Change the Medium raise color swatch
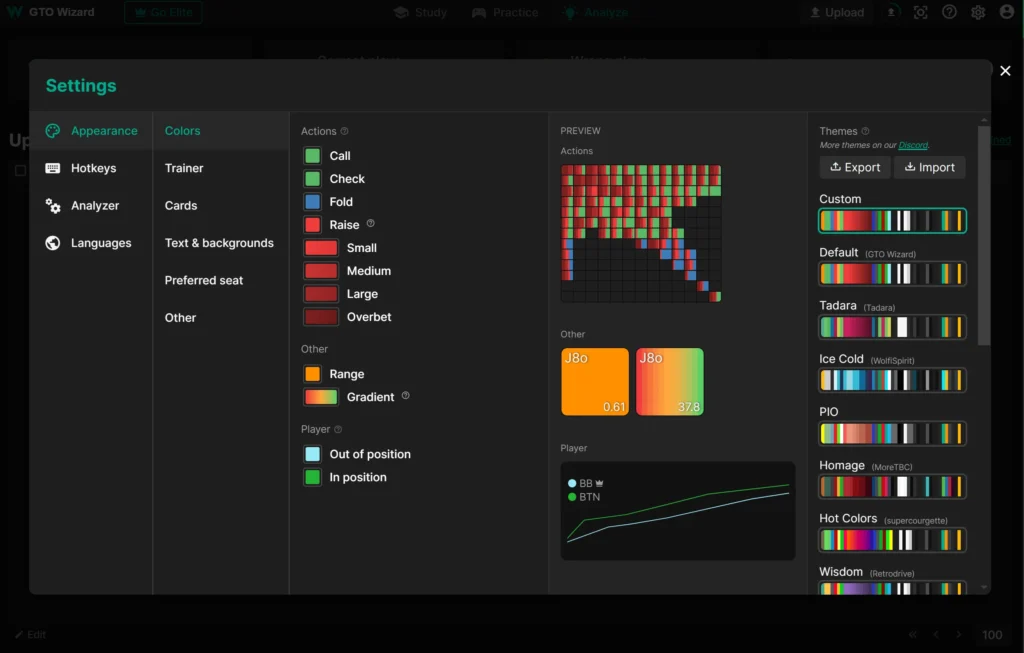 321,271
